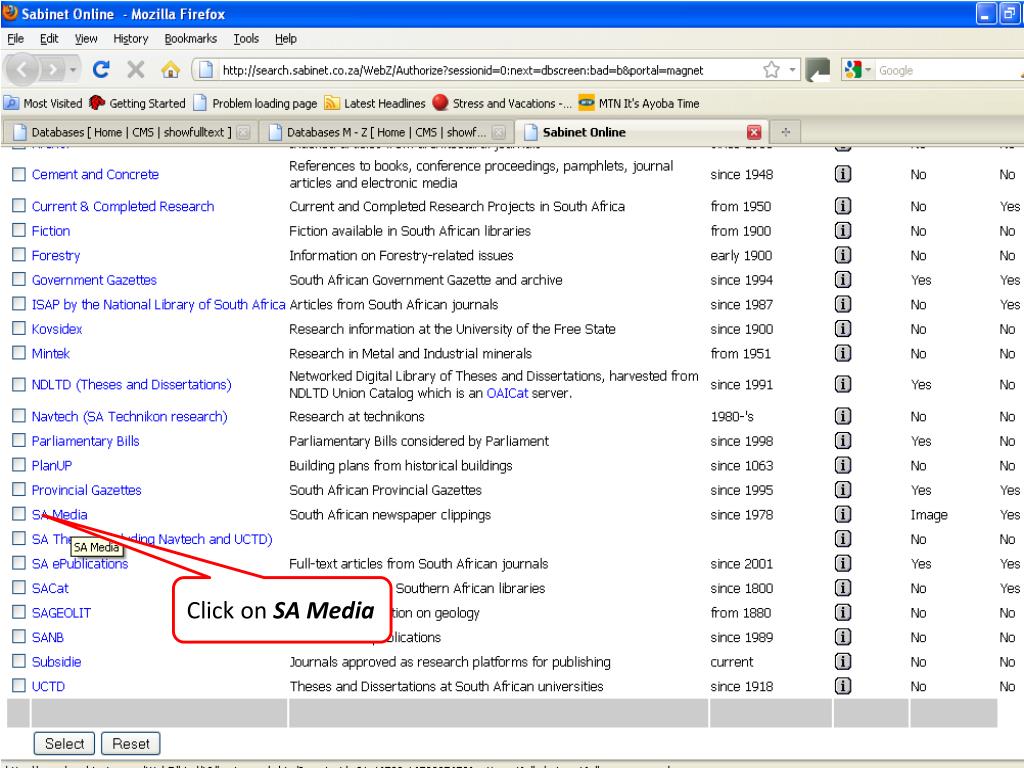Viewport: 1024px width, 768px height.
Task: Open the URL bar history dropdown arrow
Action: pyautogui.click(x=792, y=70)
